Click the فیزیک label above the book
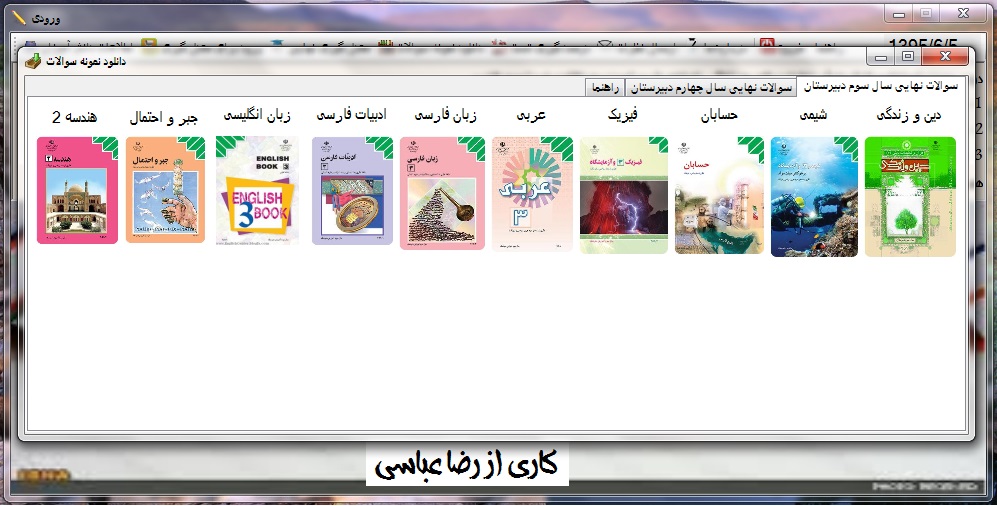Screen dimensions: 997x506 [x=622, y=117]
